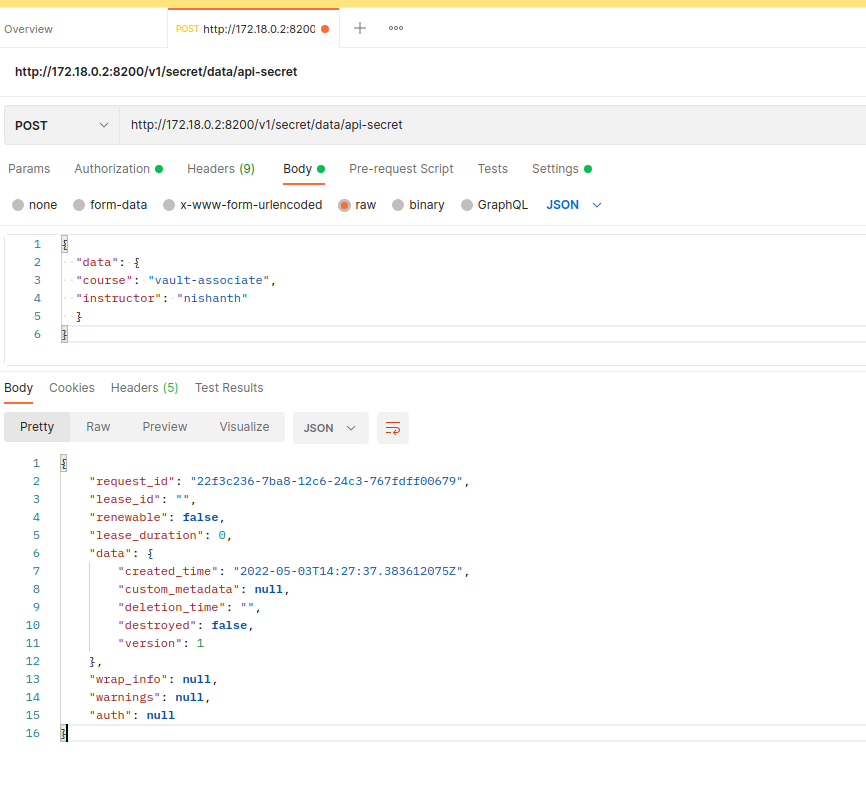Select the form-data body option

click(x=82, y=205)
